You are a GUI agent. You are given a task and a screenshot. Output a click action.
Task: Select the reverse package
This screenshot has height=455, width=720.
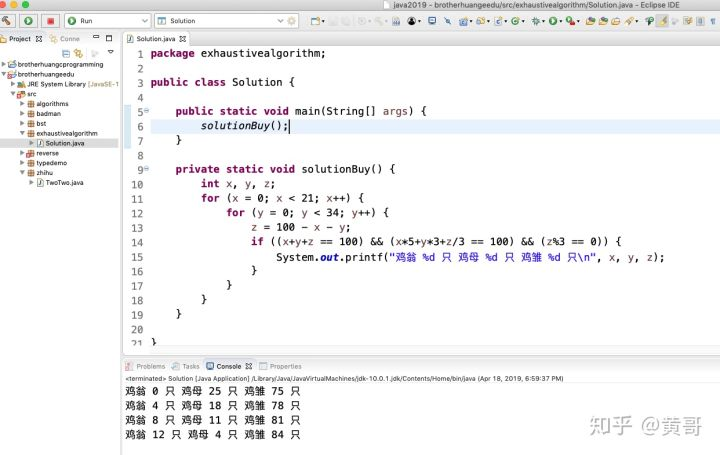pos(47,153)
